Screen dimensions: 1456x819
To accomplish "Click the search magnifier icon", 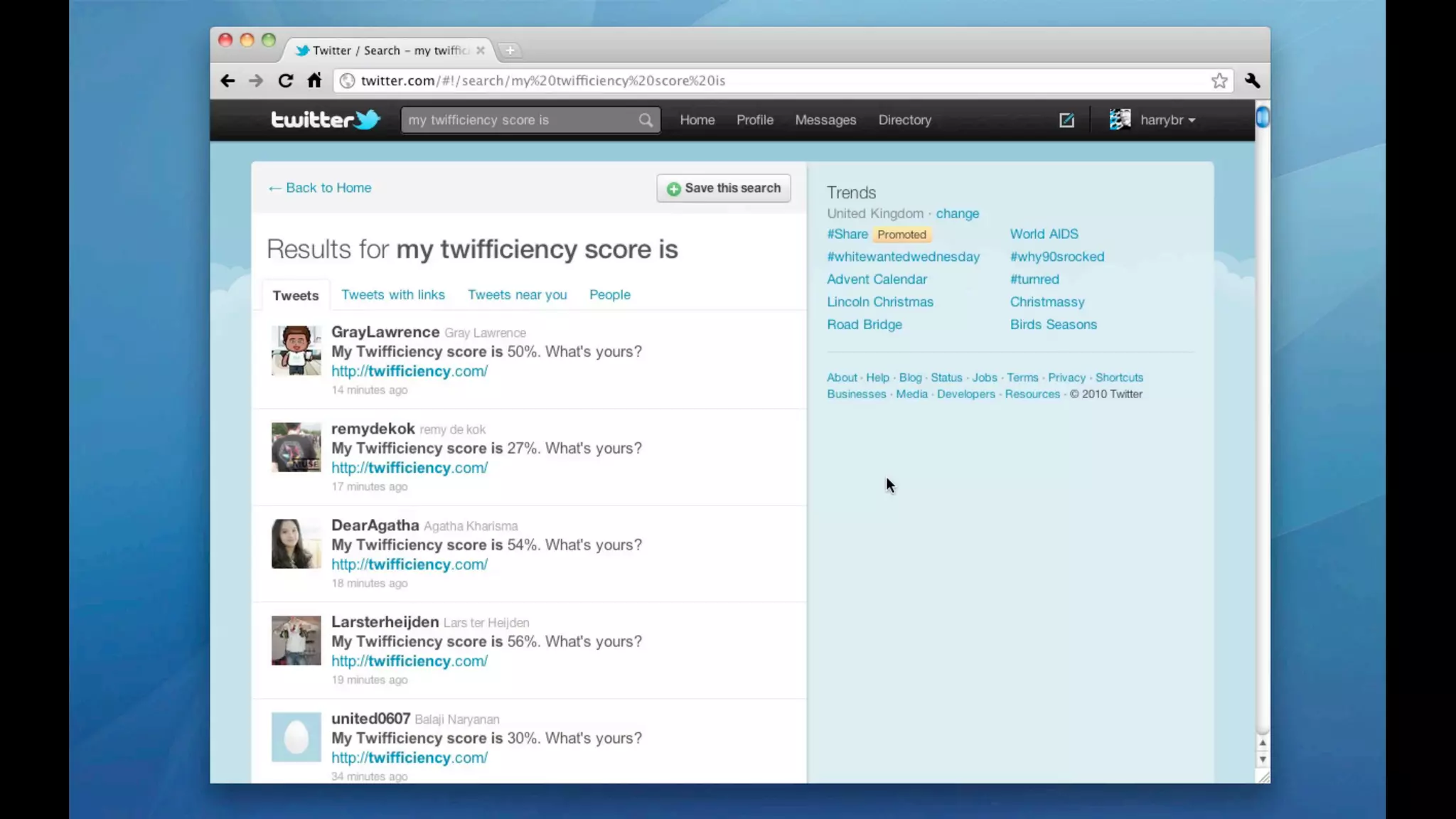I will pos(646,120).
